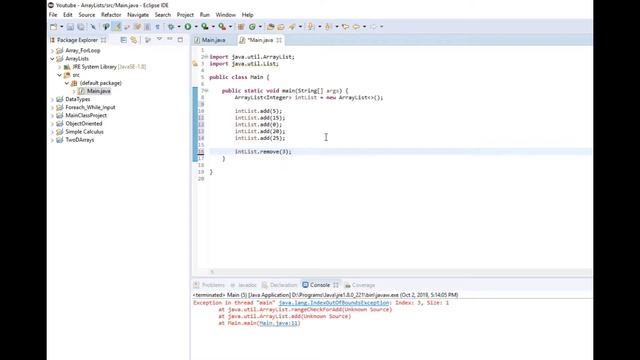The height and width of the screenshot is (360, 640).
Task: Switch to the Javadoc tab
Action: pos(243,285)
